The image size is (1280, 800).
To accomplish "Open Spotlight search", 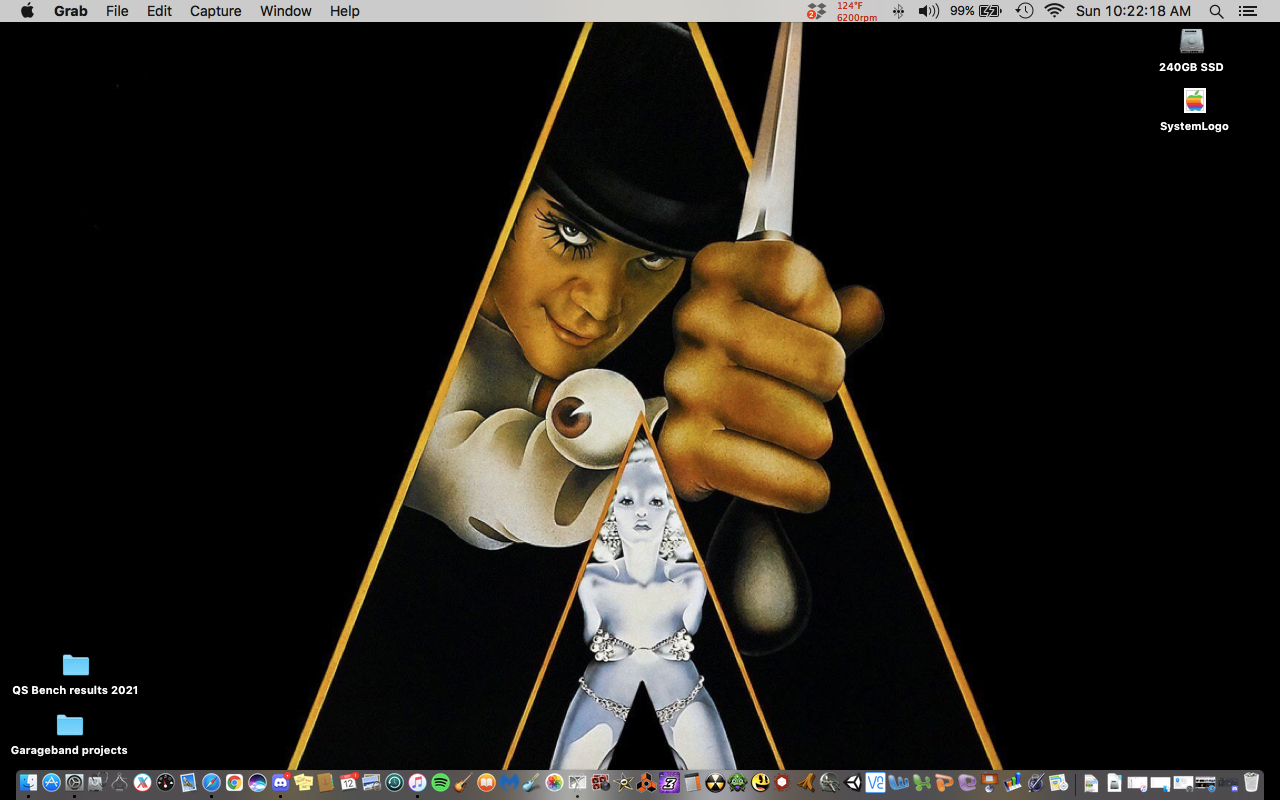I will coord(1216,11).
